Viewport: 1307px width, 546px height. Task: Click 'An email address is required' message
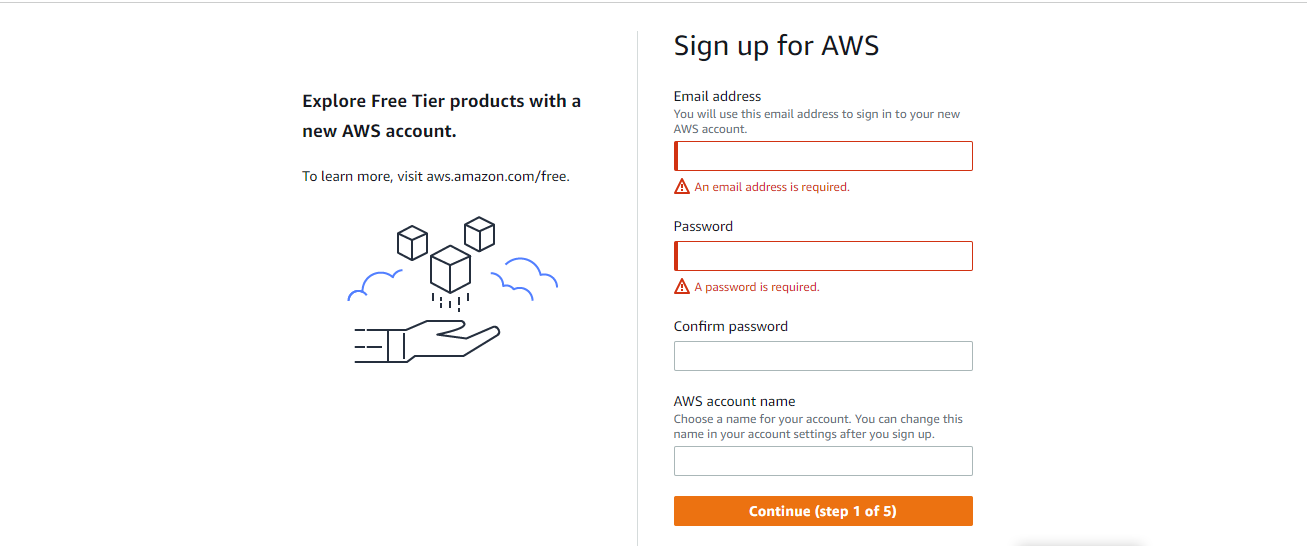772,187
